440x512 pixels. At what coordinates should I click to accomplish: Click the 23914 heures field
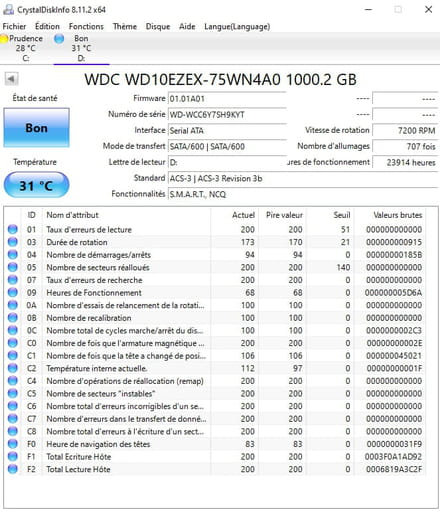click(405, 162)
